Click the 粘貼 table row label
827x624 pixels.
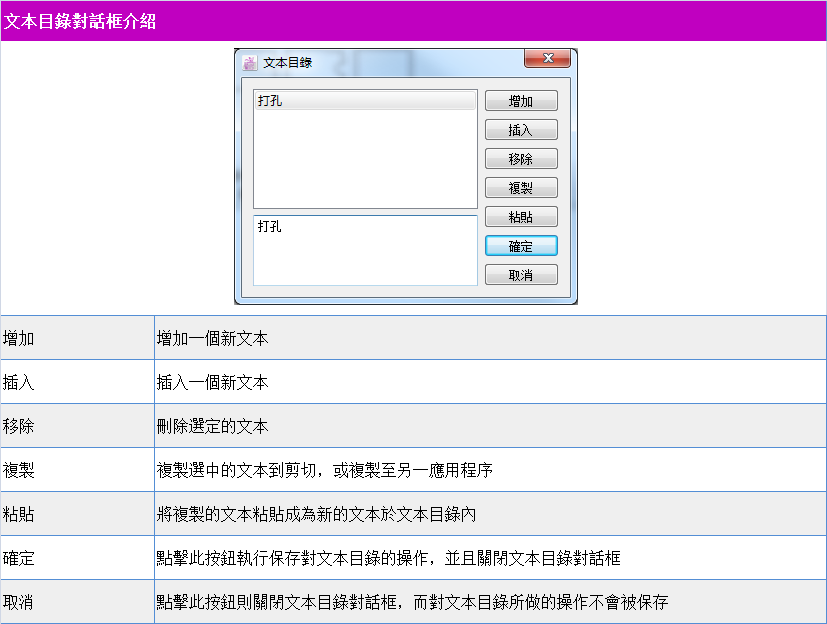click(19, 514)
